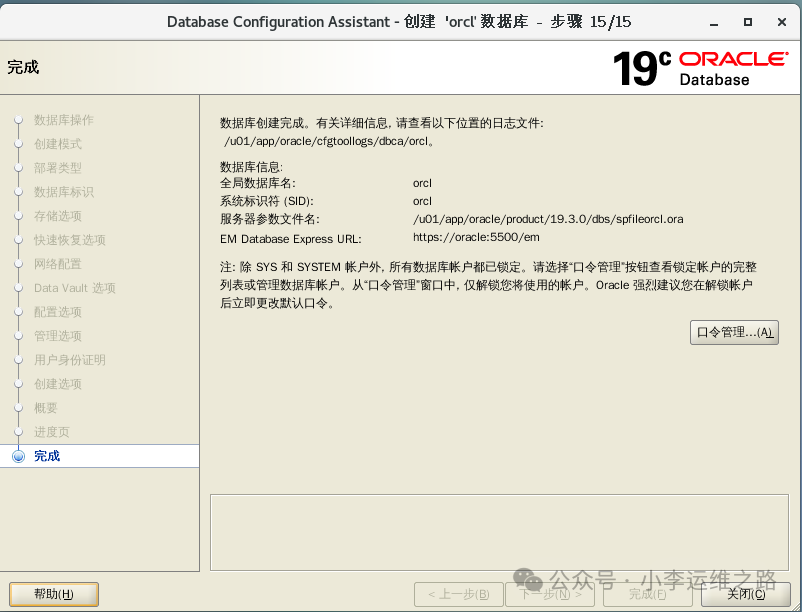Viewport: 802px width, 612px height.
Task: Select the 创建选项 step in the sidebar
Action: [58, 384]
